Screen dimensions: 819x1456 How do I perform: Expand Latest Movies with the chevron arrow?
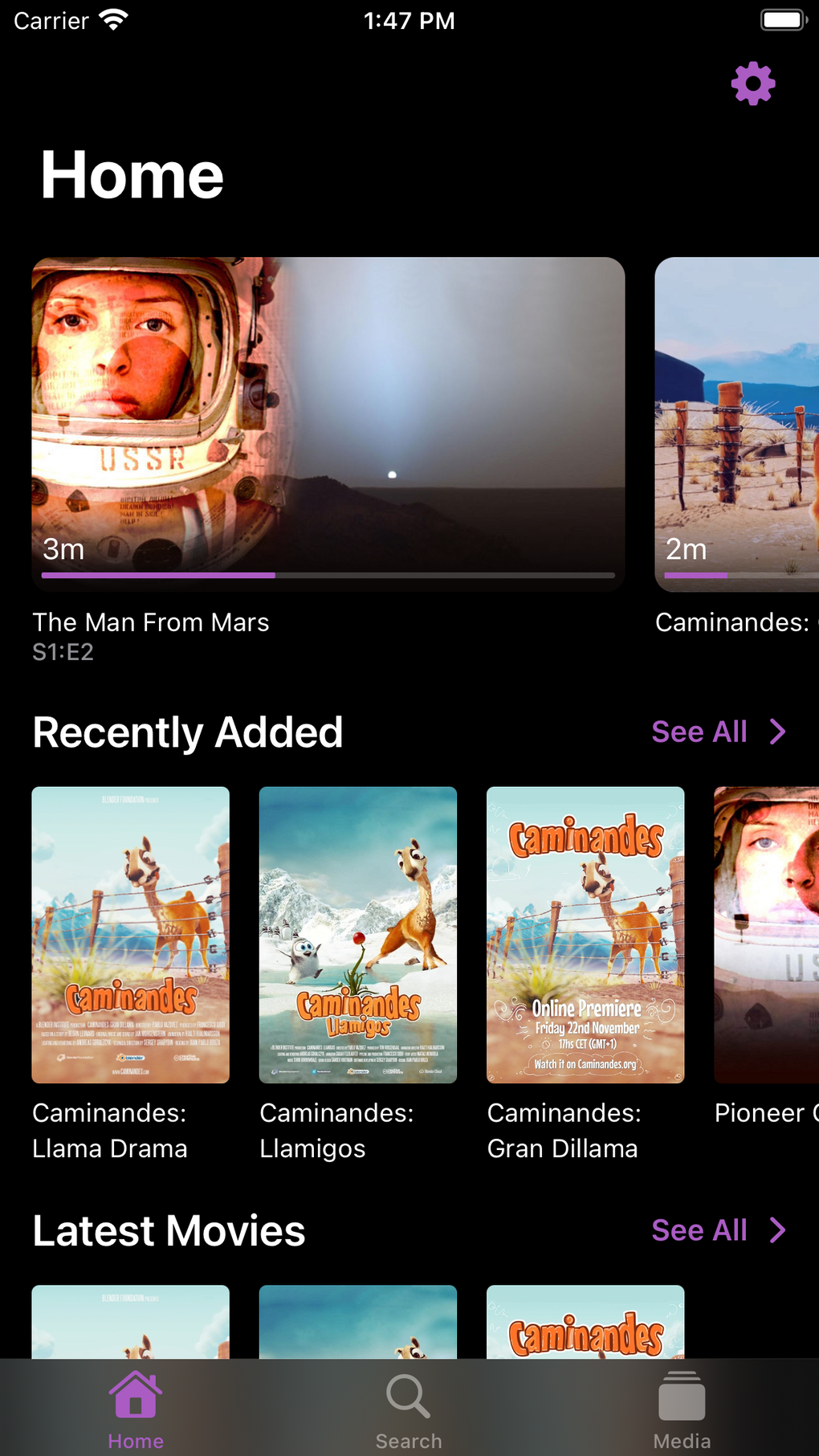point(777,1230)
